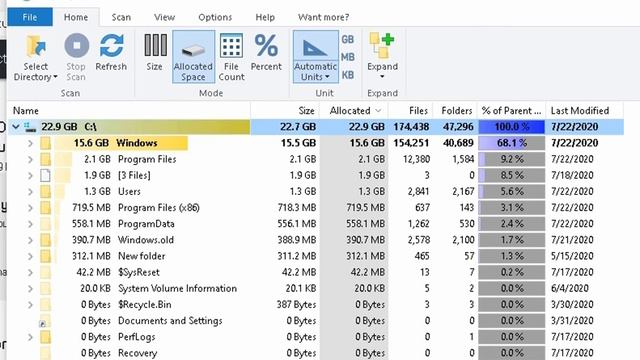640x360 pixels.
Task: Open the File menu
Action: 30,17
